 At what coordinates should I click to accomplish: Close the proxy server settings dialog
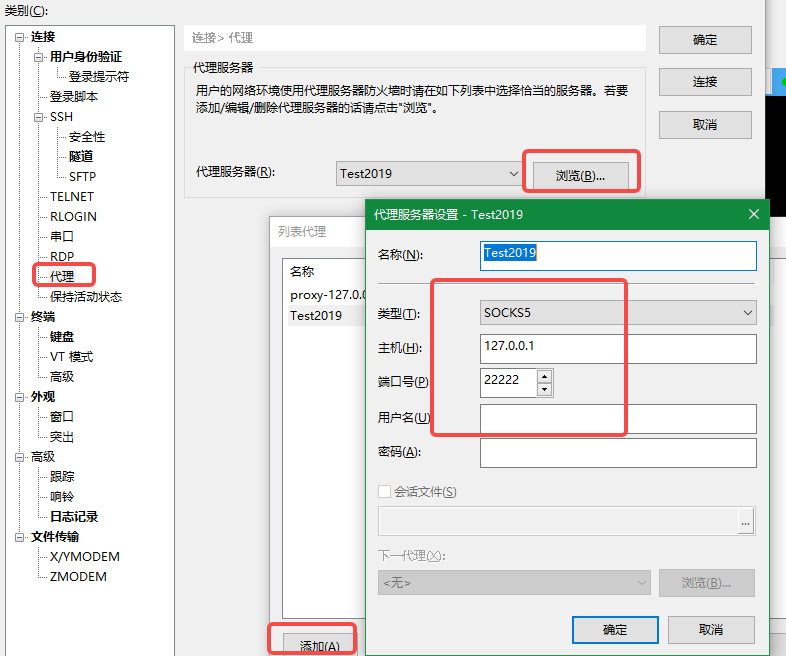753,214
